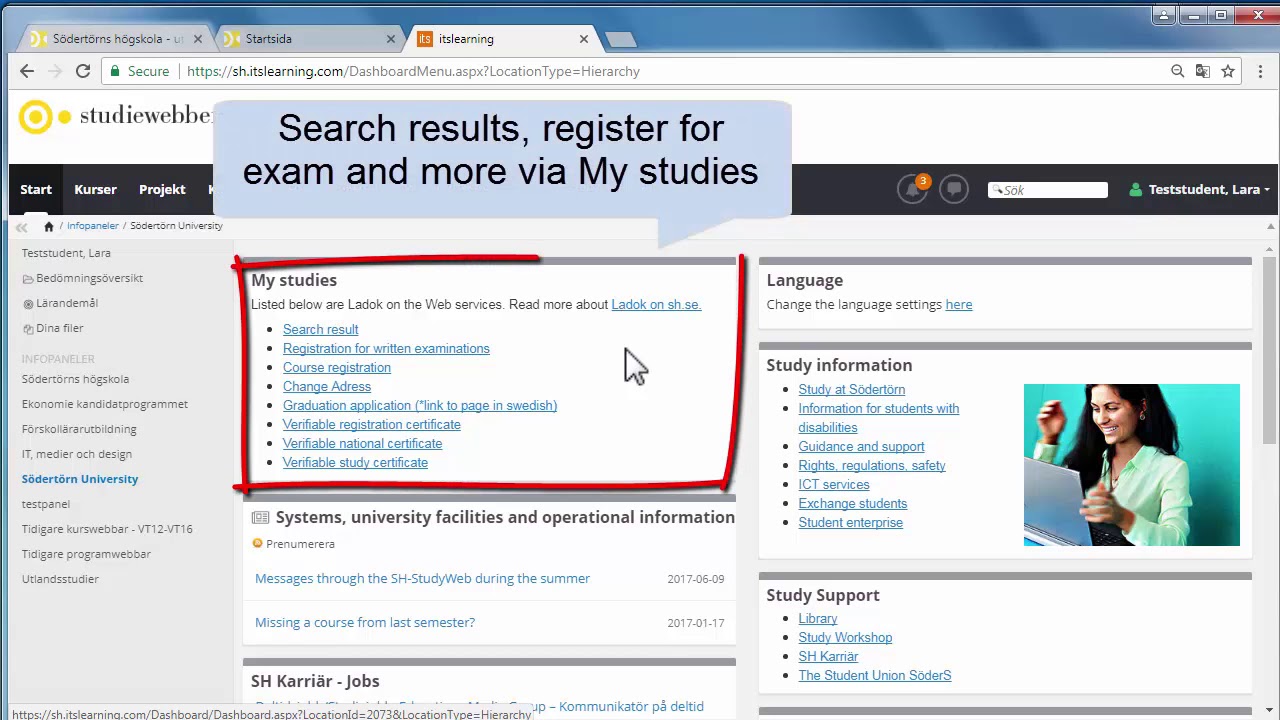
Task: Open Rights, regulations, safety link
Action: pos(871,465)
